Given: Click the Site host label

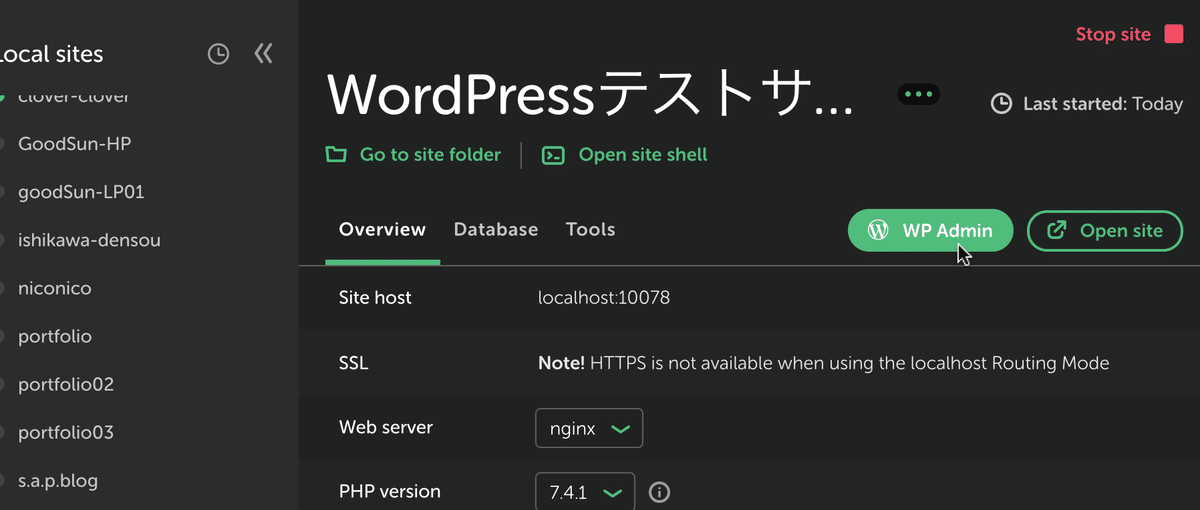Looking at the screenshot, I should (x=375, y=297).
